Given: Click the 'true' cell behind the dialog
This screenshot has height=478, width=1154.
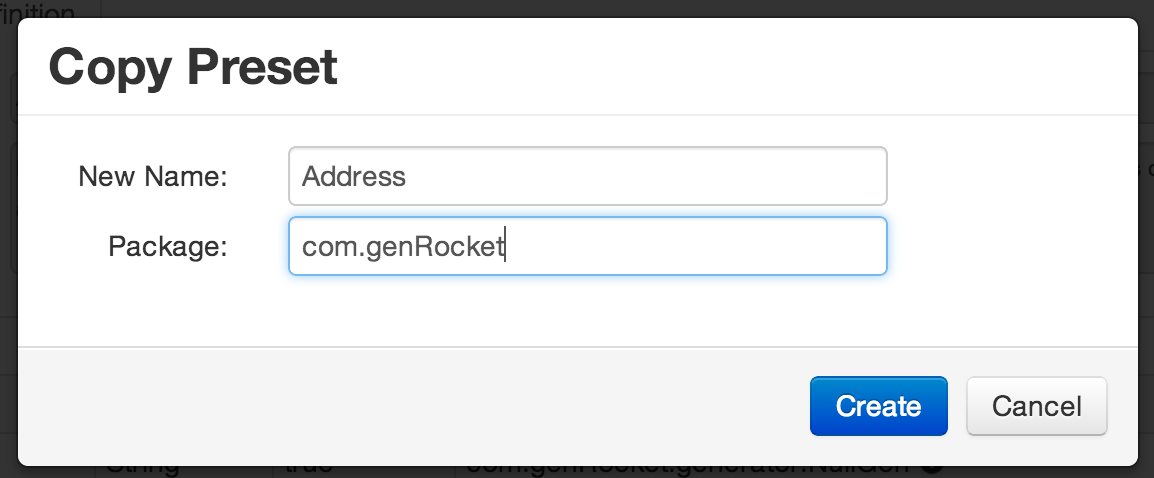Looking at the screenshot, I should coord(308,471).
